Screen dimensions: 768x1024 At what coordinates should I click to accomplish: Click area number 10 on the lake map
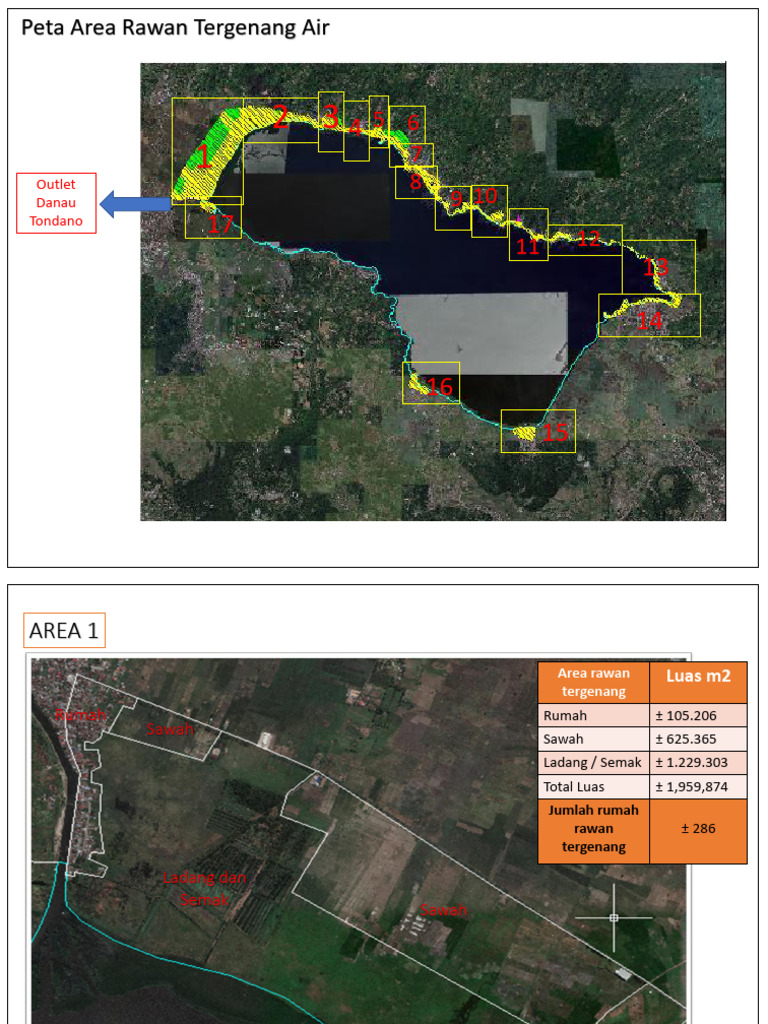pos(485,195)
